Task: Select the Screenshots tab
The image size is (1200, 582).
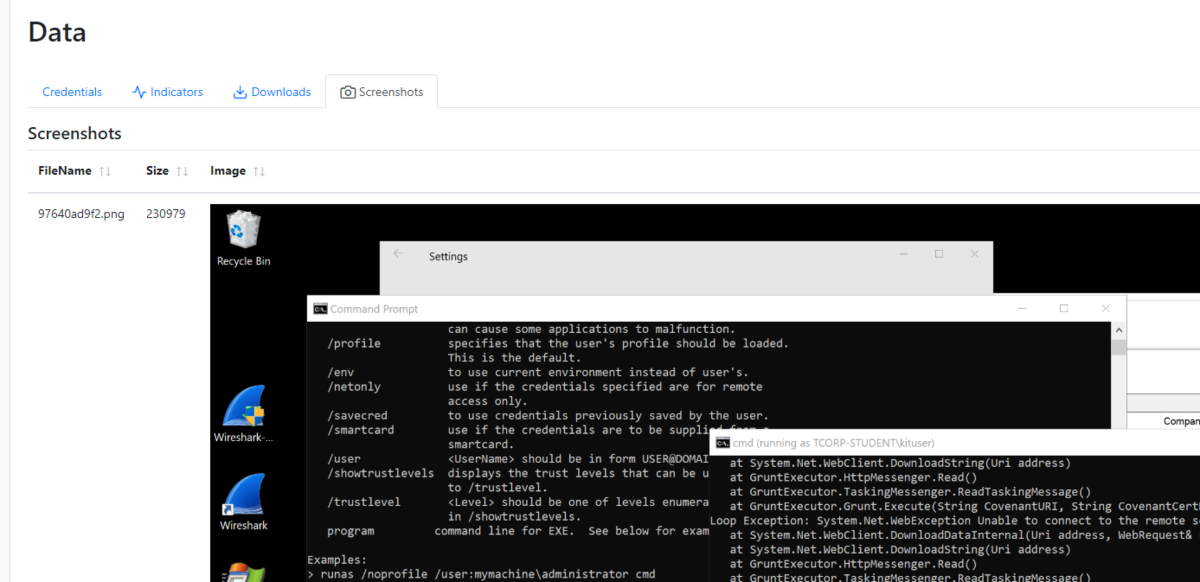Action: [x=381, y=92]
